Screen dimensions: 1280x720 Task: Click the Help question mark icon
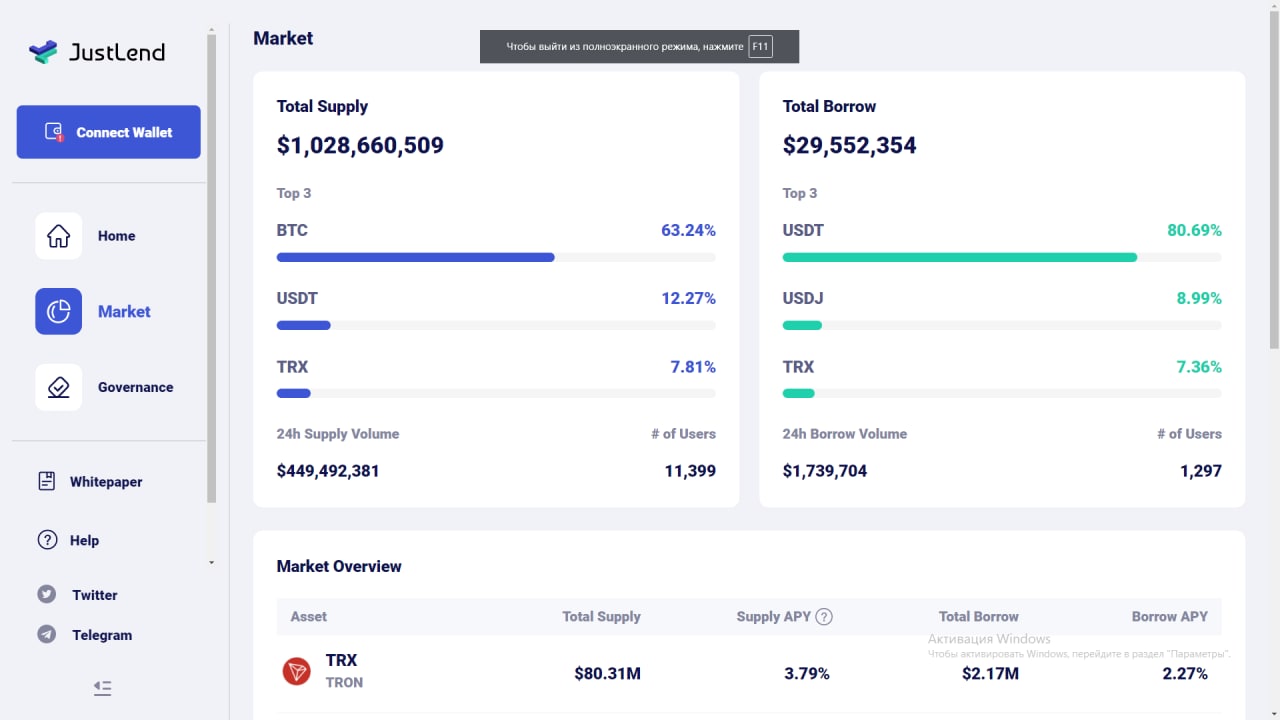47,540
